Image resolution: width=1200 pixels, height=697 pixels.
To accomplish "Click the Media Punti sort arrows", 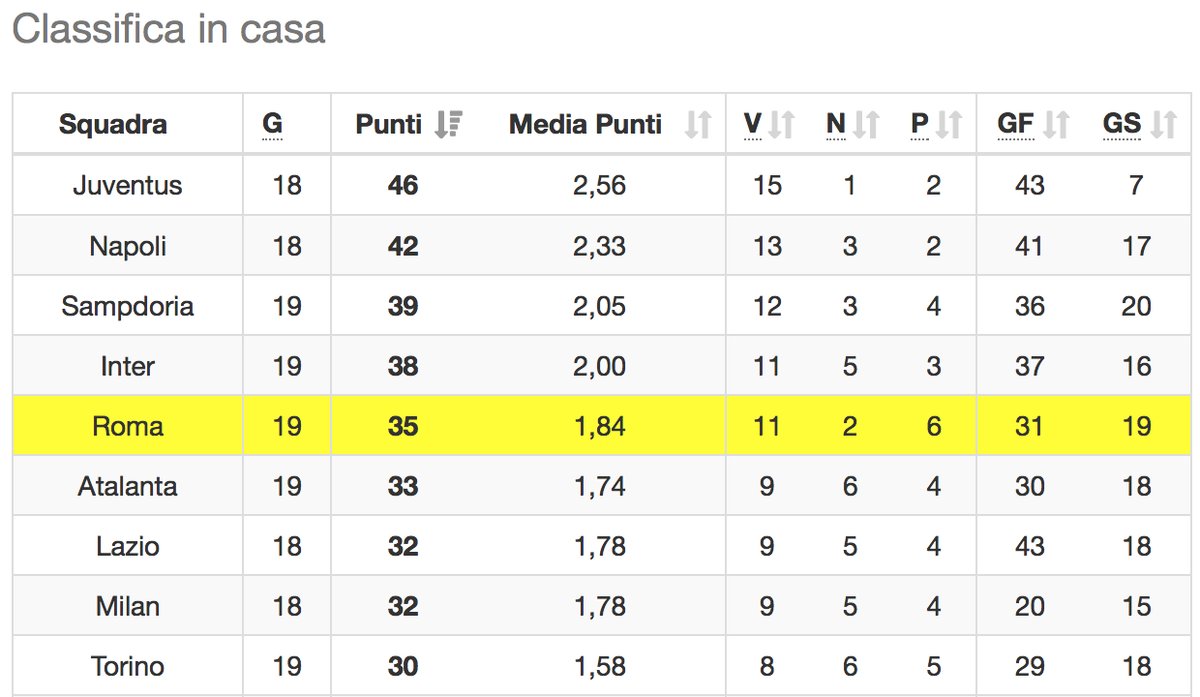I will 698,124.
